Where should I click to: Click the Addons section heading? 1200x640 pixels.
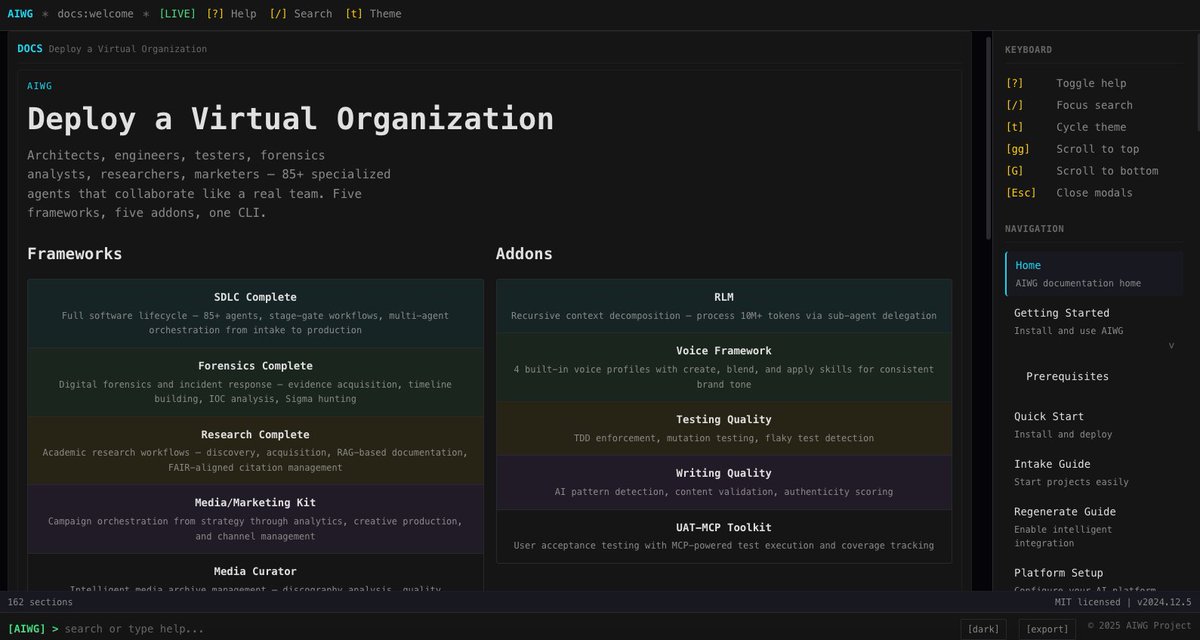coord(524,254)
